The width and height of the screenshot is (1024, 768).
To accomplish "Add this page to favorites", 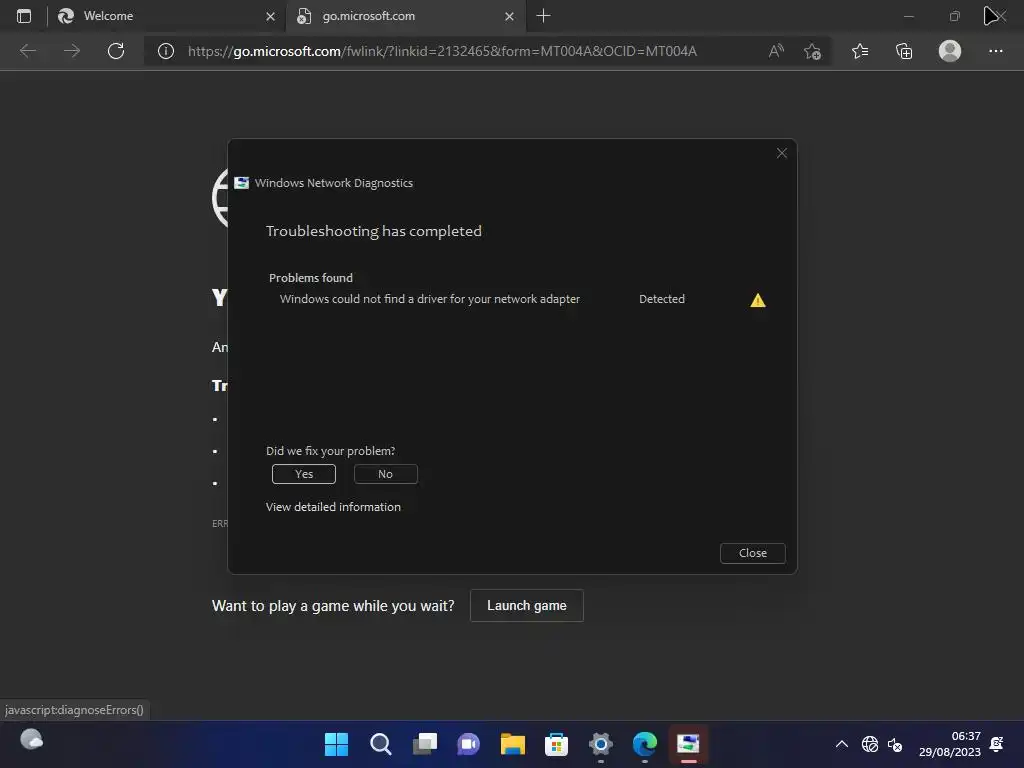I will [x=812, y=51].
